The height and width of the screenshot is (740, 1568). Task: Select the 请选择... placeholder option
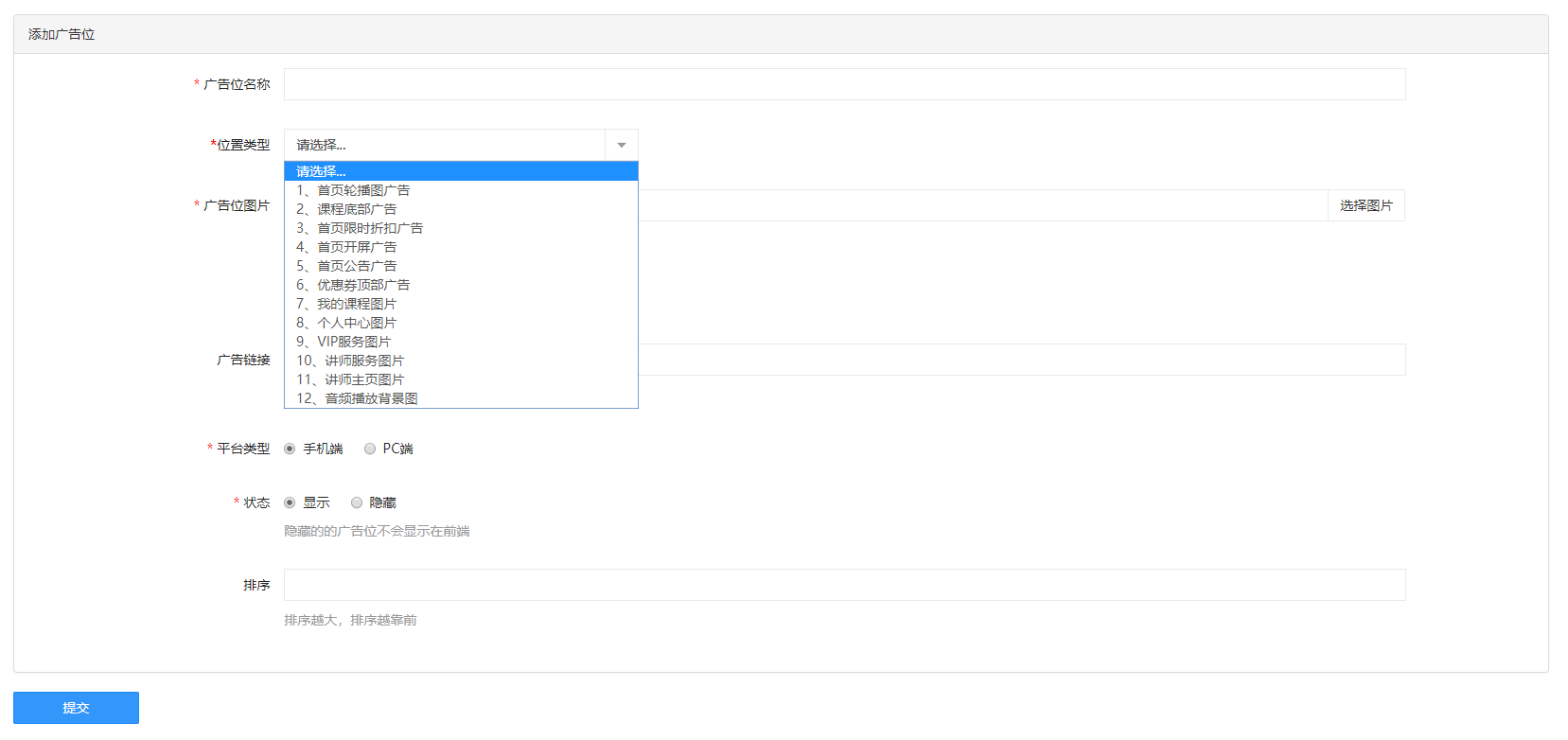click(461, 171)
